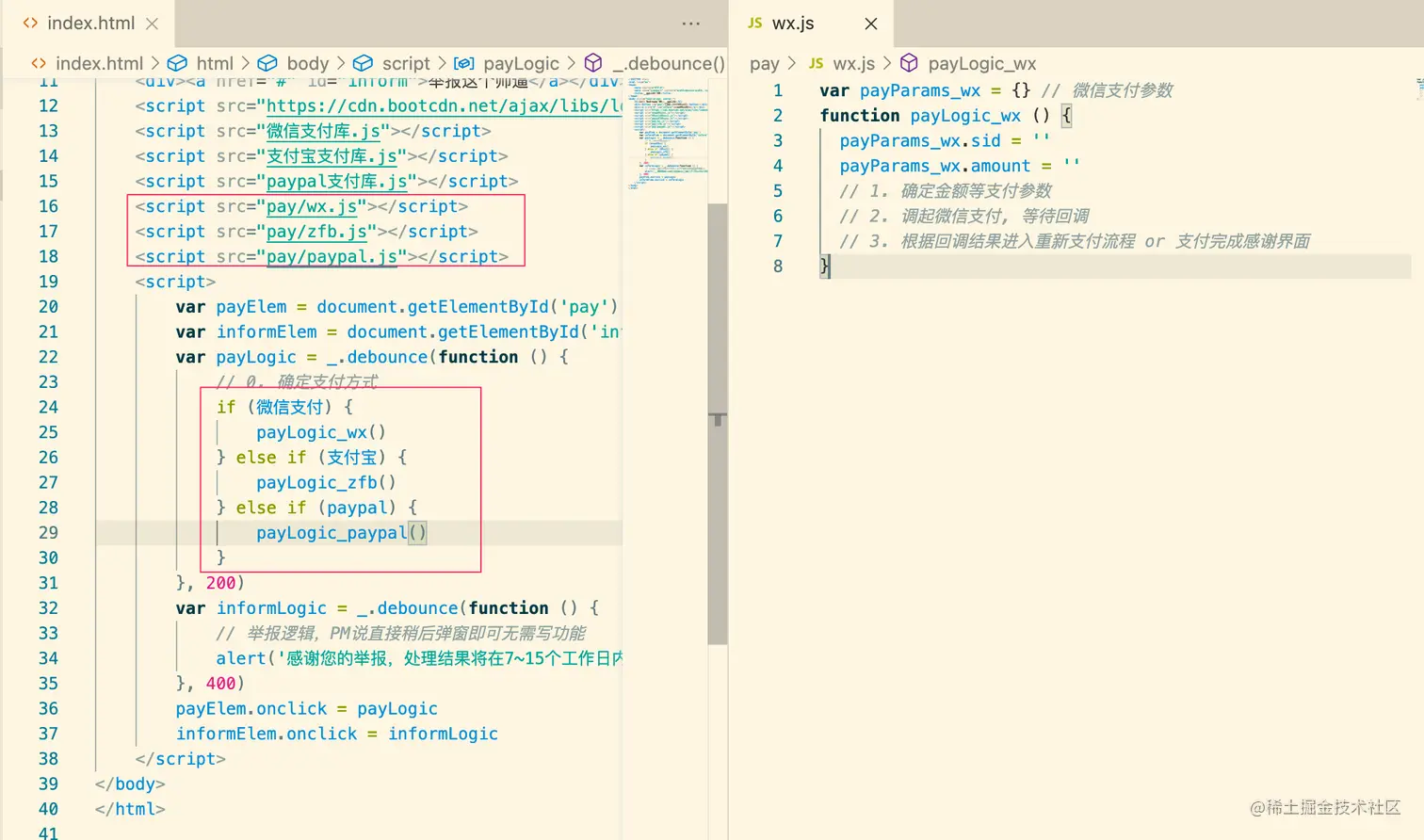
Task: Open the pay/wx.js source link
Action: coord(311,206)
